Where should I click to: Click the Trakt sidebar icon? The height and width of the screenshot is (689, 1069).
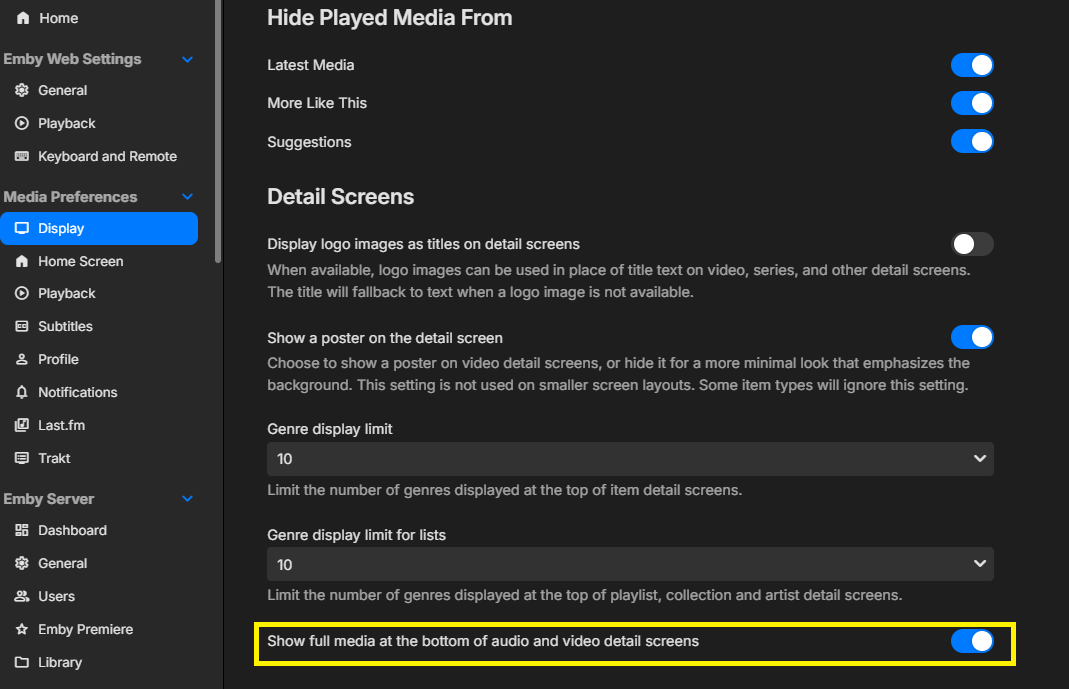coord(21,458)
